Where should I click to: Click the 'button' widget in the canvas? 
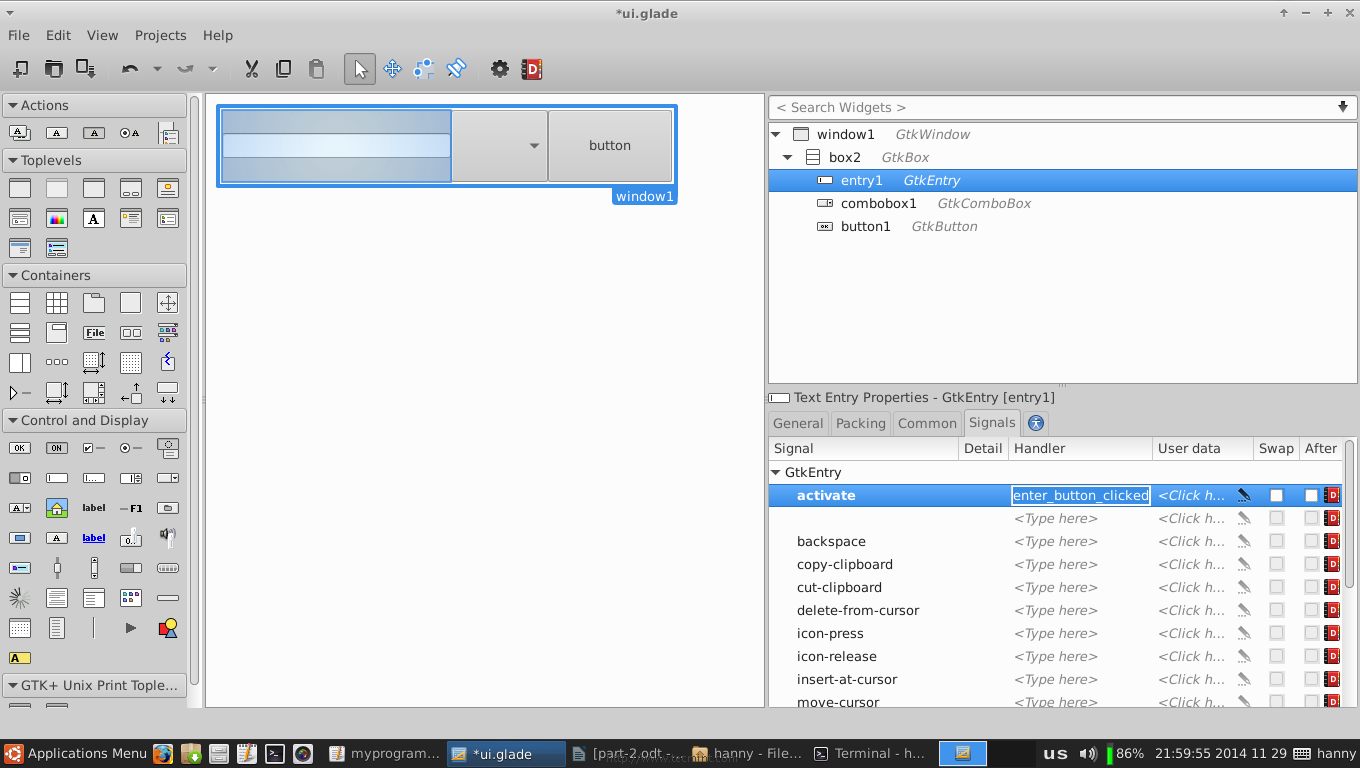point(609,146)
